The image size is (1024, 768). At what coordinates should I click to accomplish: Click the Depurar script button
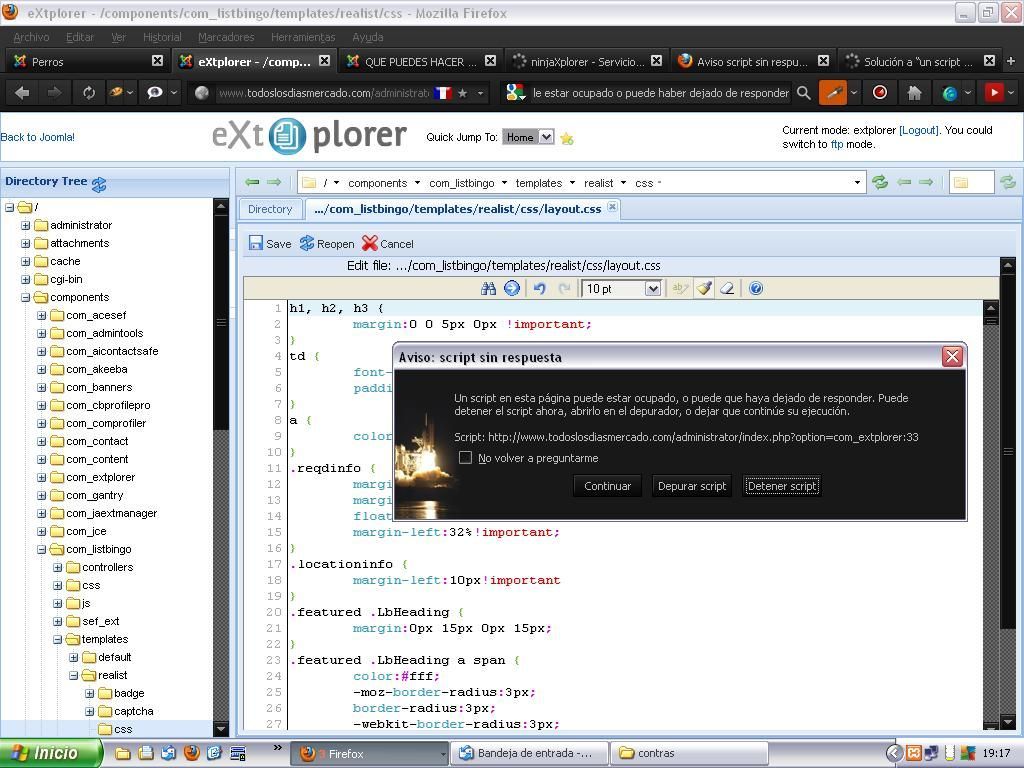(x=692, y=486)
